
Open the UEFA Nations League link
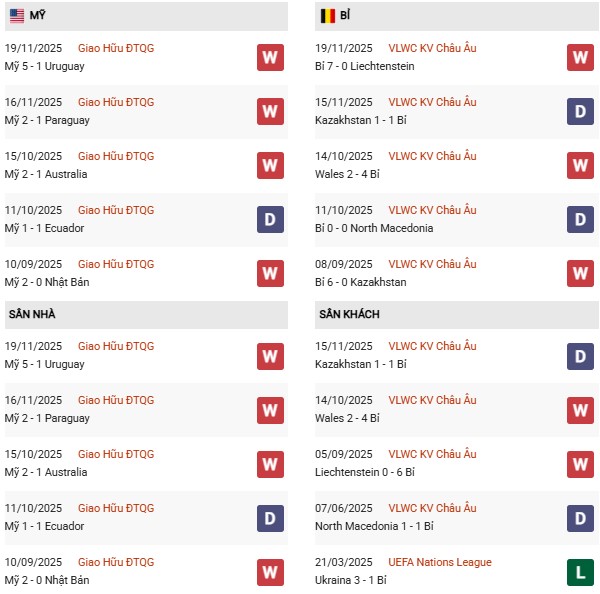[440, 562]
